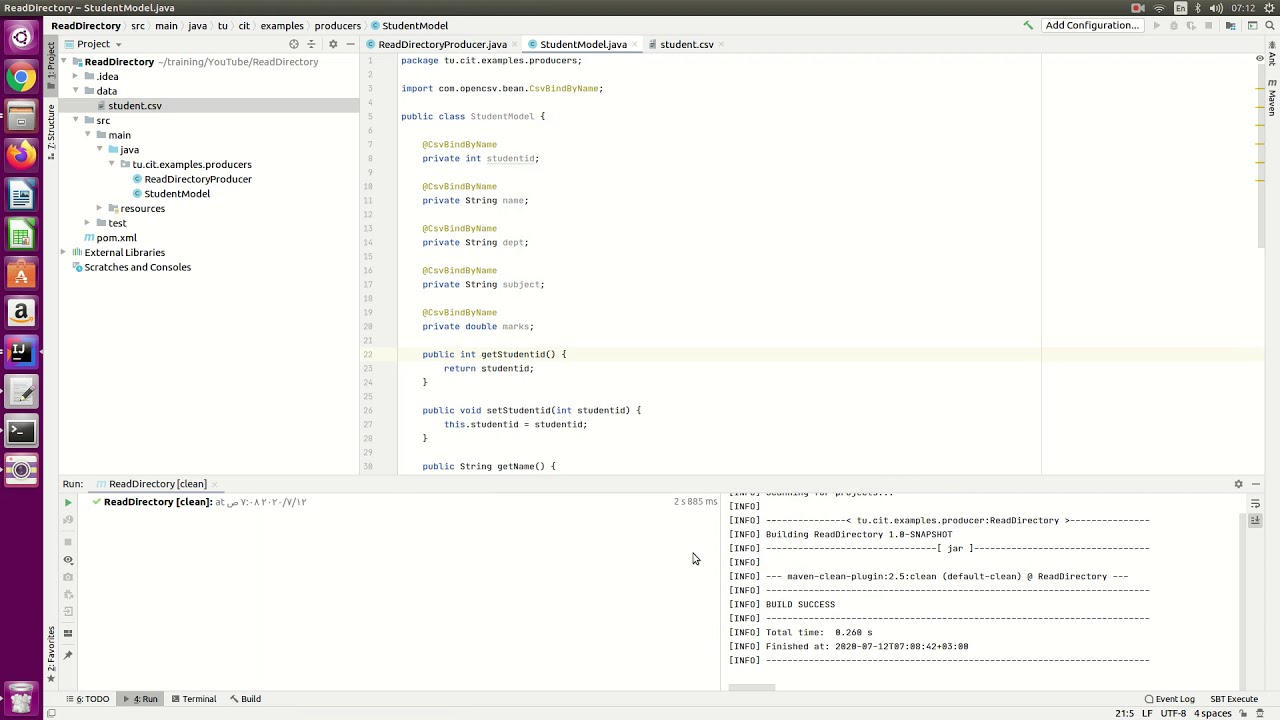Collapse the data folder
The width and height of the screenshot is (1280, 720).
[x=76, y=91]
